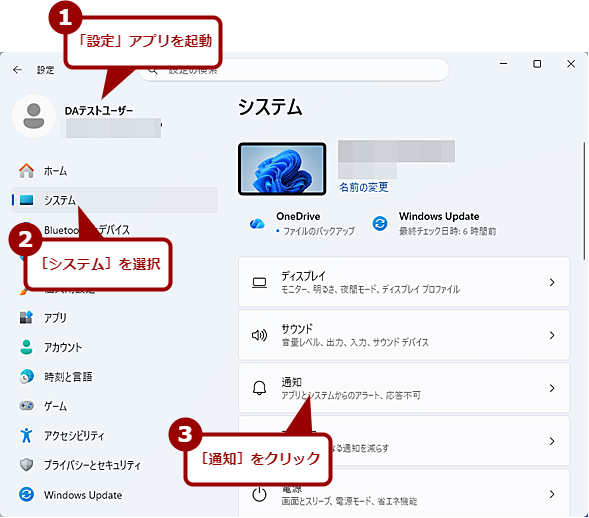This screenshot has width=589, height=518.
Task: Click the Home house icon in sidebar
Action: (x=26, y=171)
